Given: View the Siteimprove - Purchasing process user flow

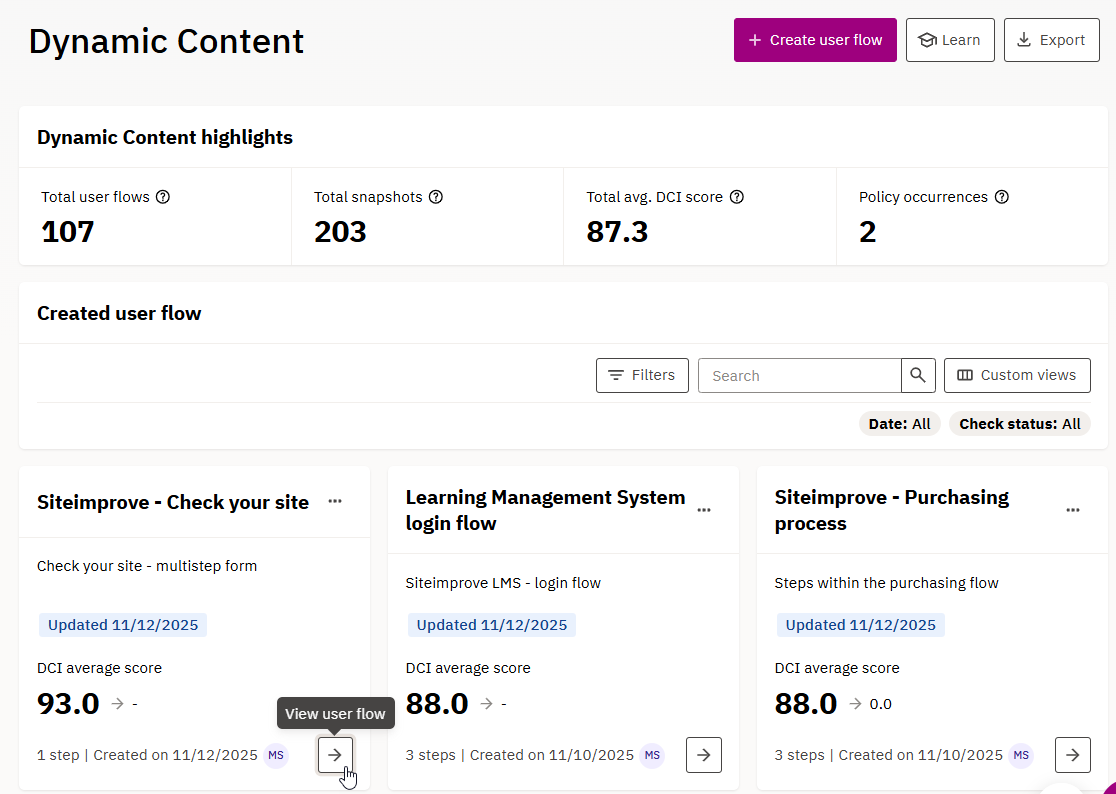Looking at the screenshot, I should click(1072, 755).
